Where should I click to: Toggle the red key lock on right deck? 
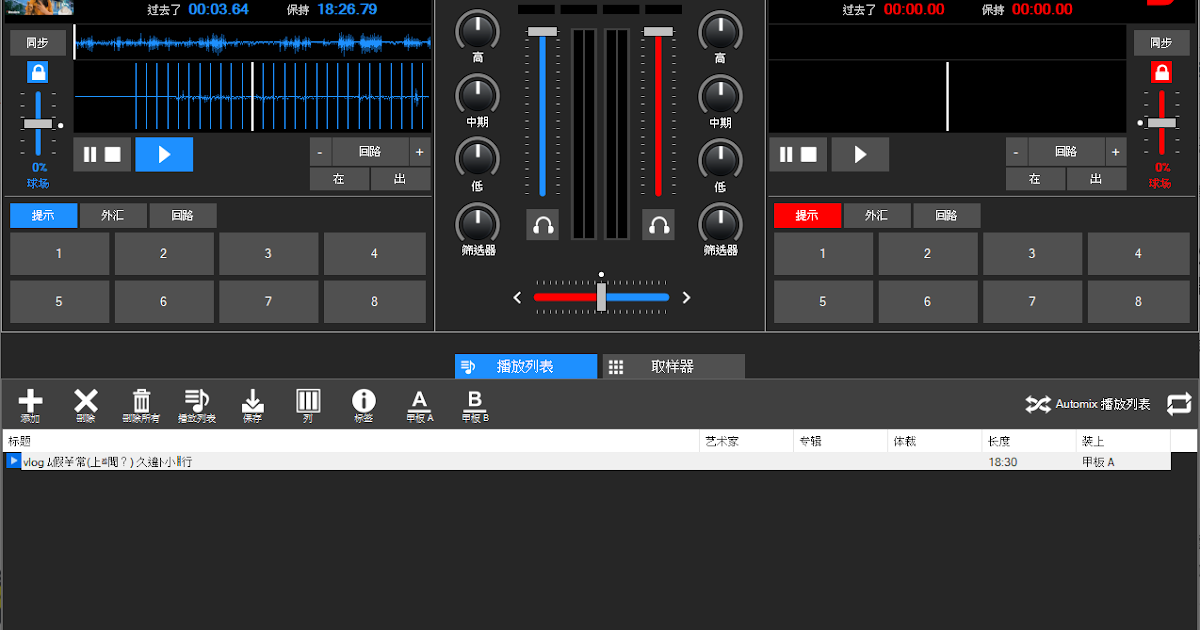[x=1161, y=70]
